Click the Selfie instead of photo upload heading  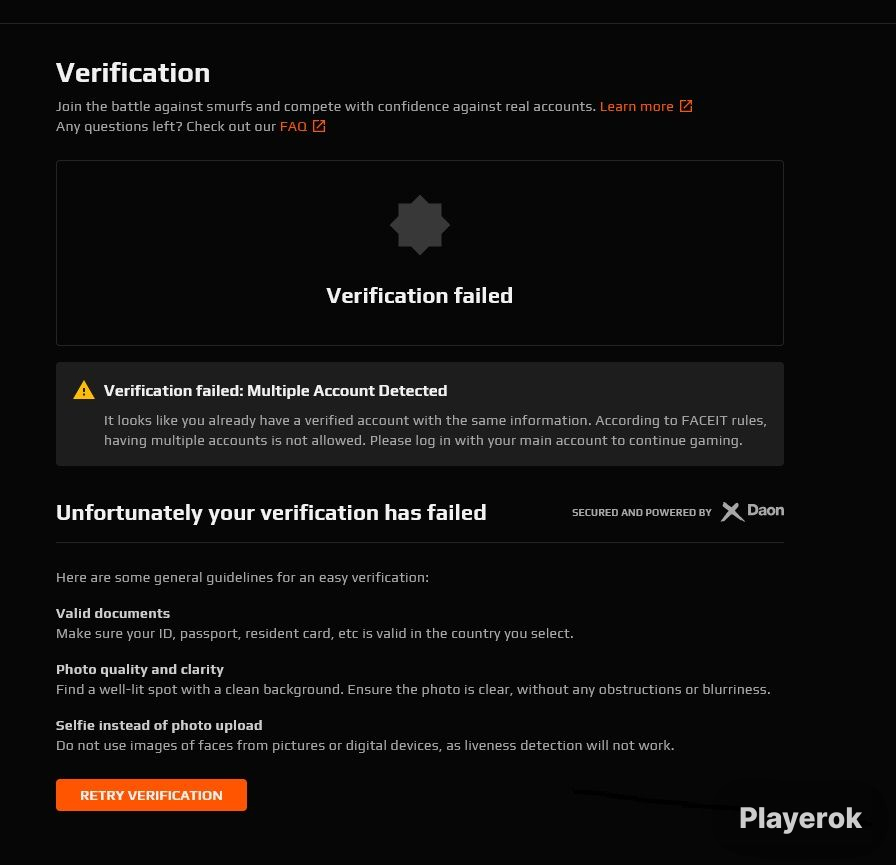coord(159,725)
